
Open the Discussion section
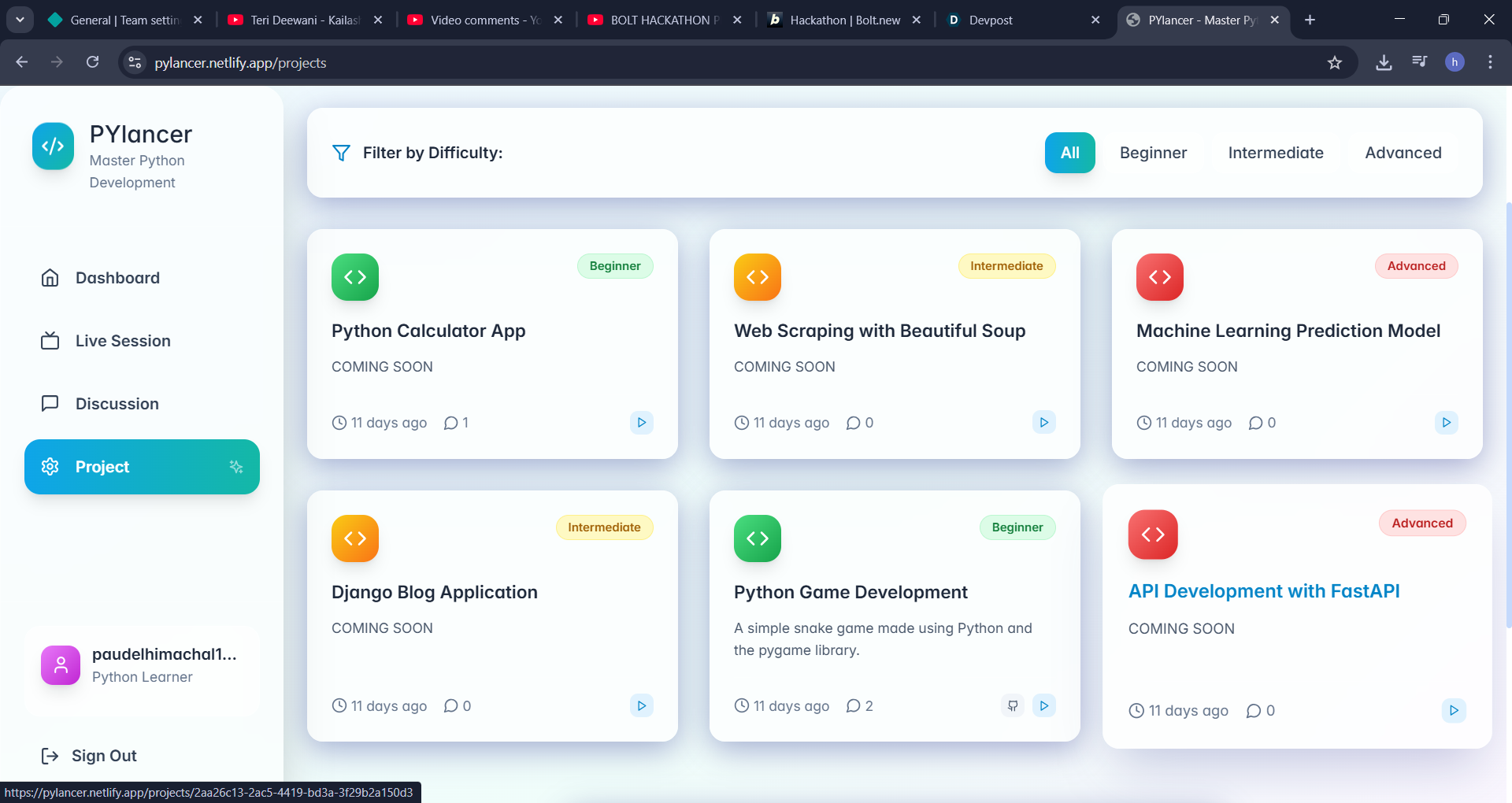pos(142,404)
